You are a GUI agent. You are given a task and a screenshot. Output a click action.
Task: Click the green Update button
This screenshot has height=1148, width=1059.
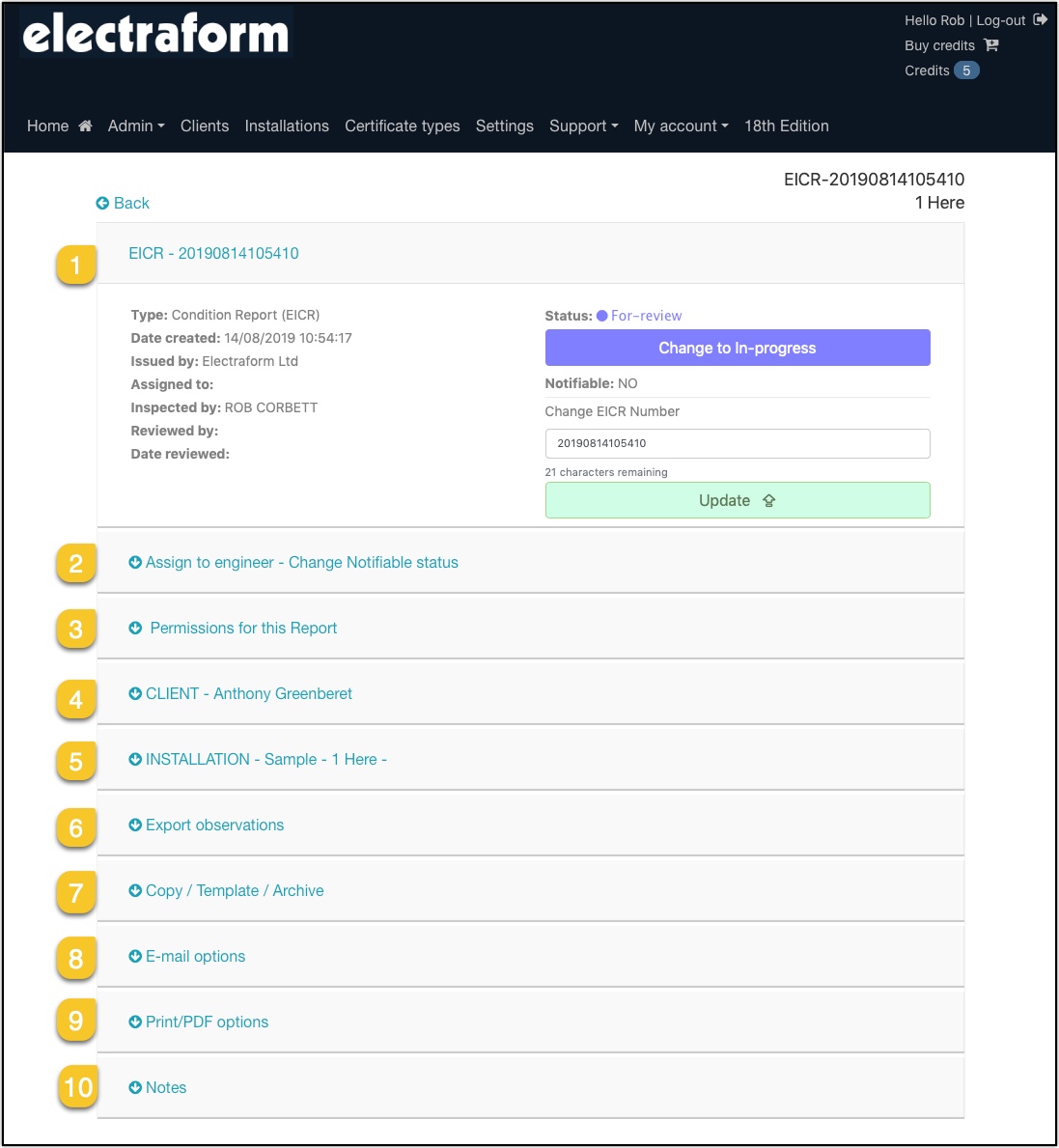738,500
